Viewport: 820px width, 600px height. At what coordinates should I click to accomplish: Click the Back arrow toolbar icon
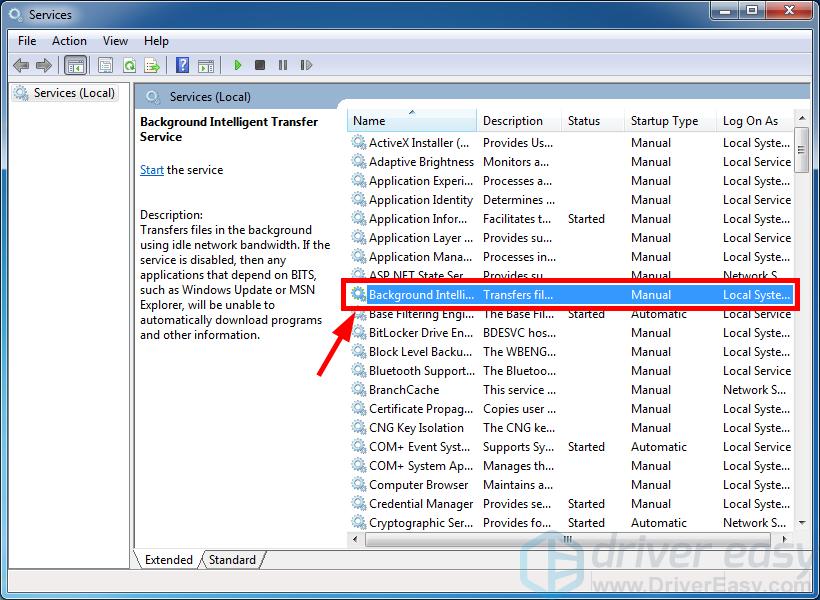(x=21, y=65)
